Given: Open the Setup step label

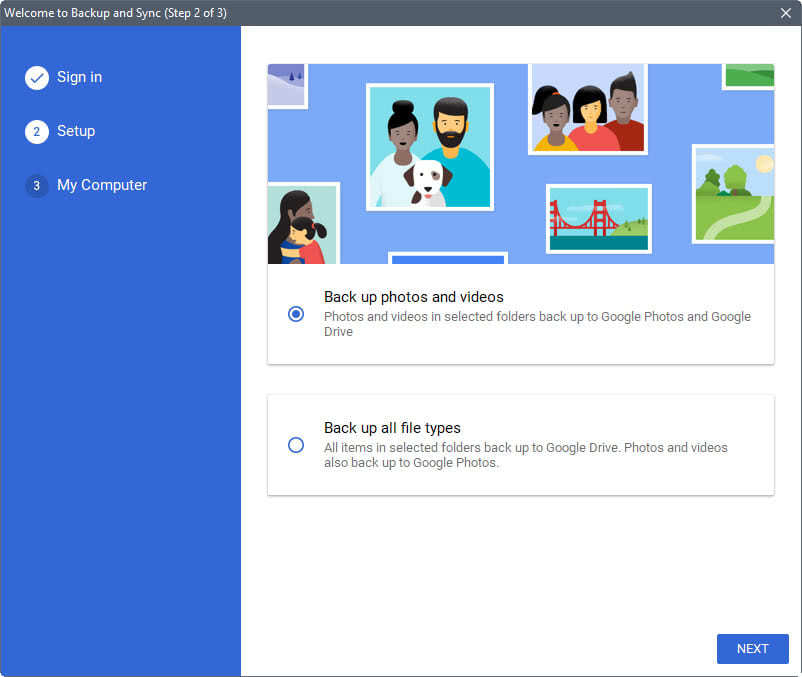Looking at the screenshot, I should pyautogui.click(x=76, y=131).
